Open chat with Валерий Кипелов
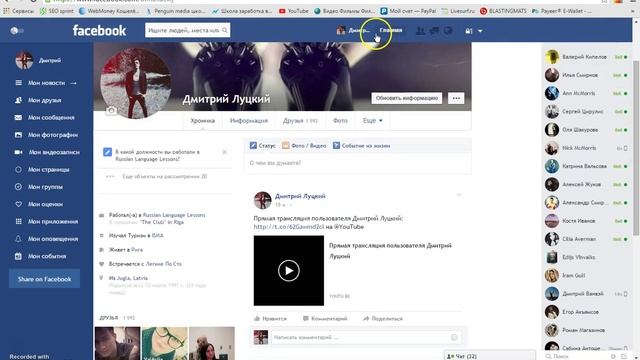640x360 pixels. point(586,57)
